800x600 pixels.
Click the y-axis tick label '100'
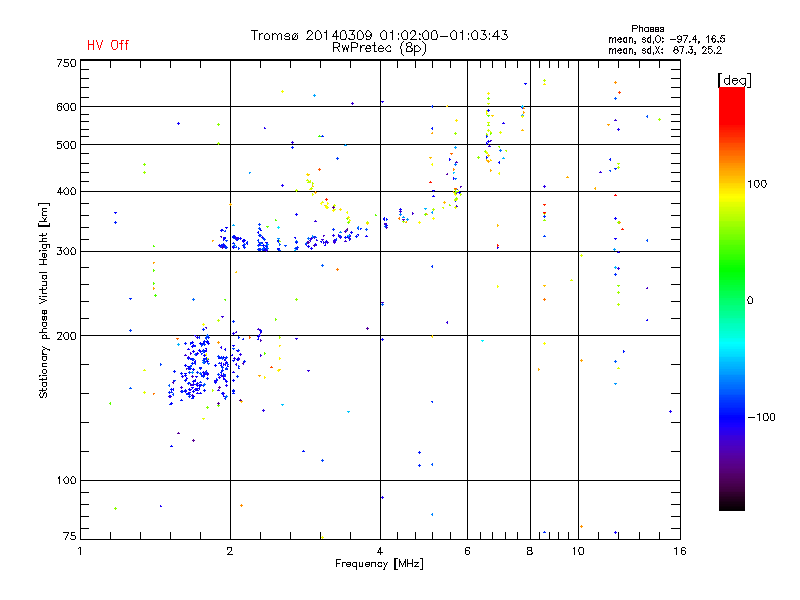tap(66, 480)
